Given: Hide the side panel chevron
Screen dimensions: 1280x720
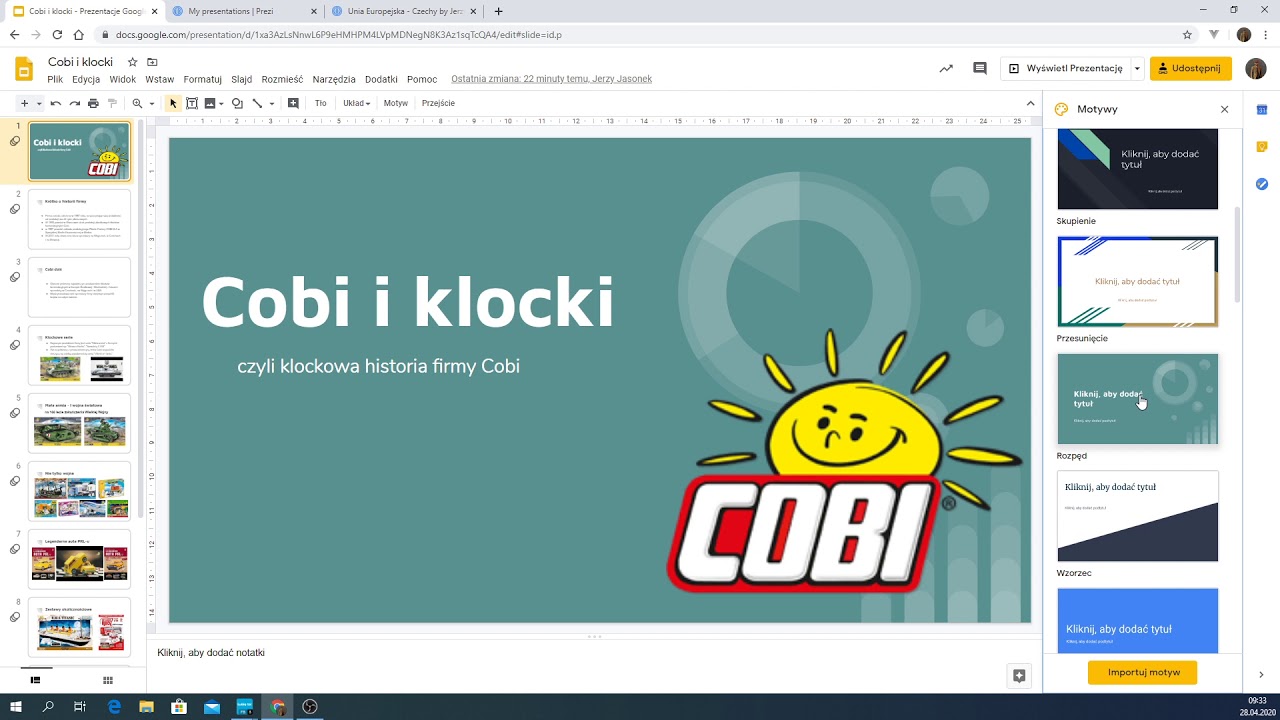Looking at the screenshot, I should coord(1261,675).
